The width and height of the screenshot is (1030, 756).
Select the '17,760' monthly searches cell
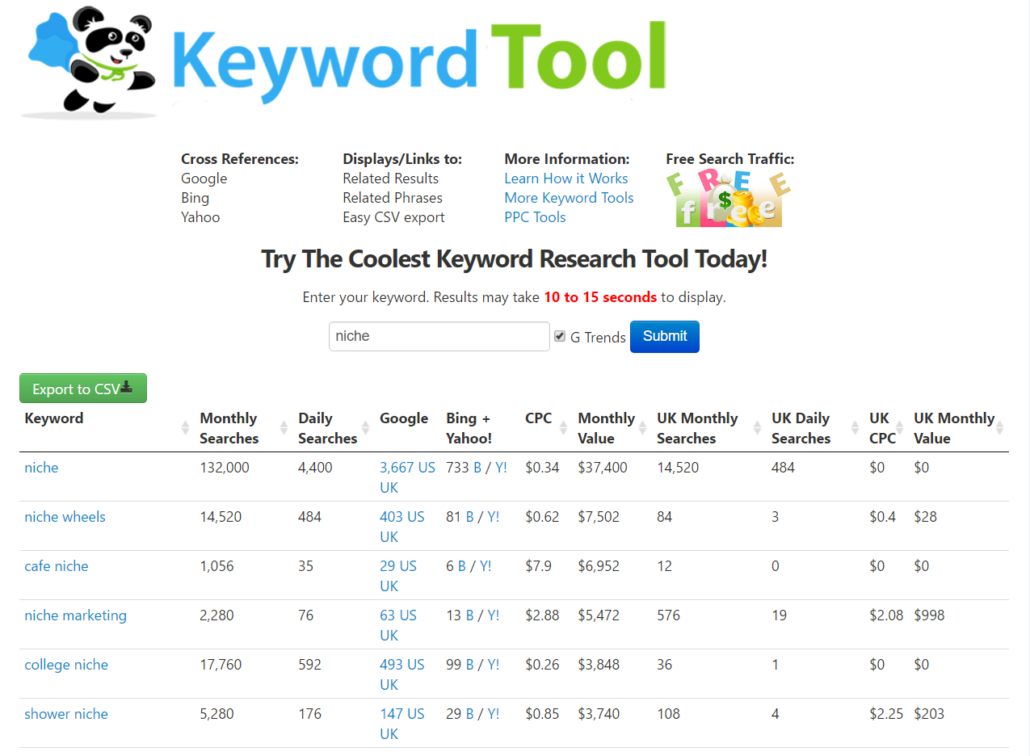click(221, 665)
